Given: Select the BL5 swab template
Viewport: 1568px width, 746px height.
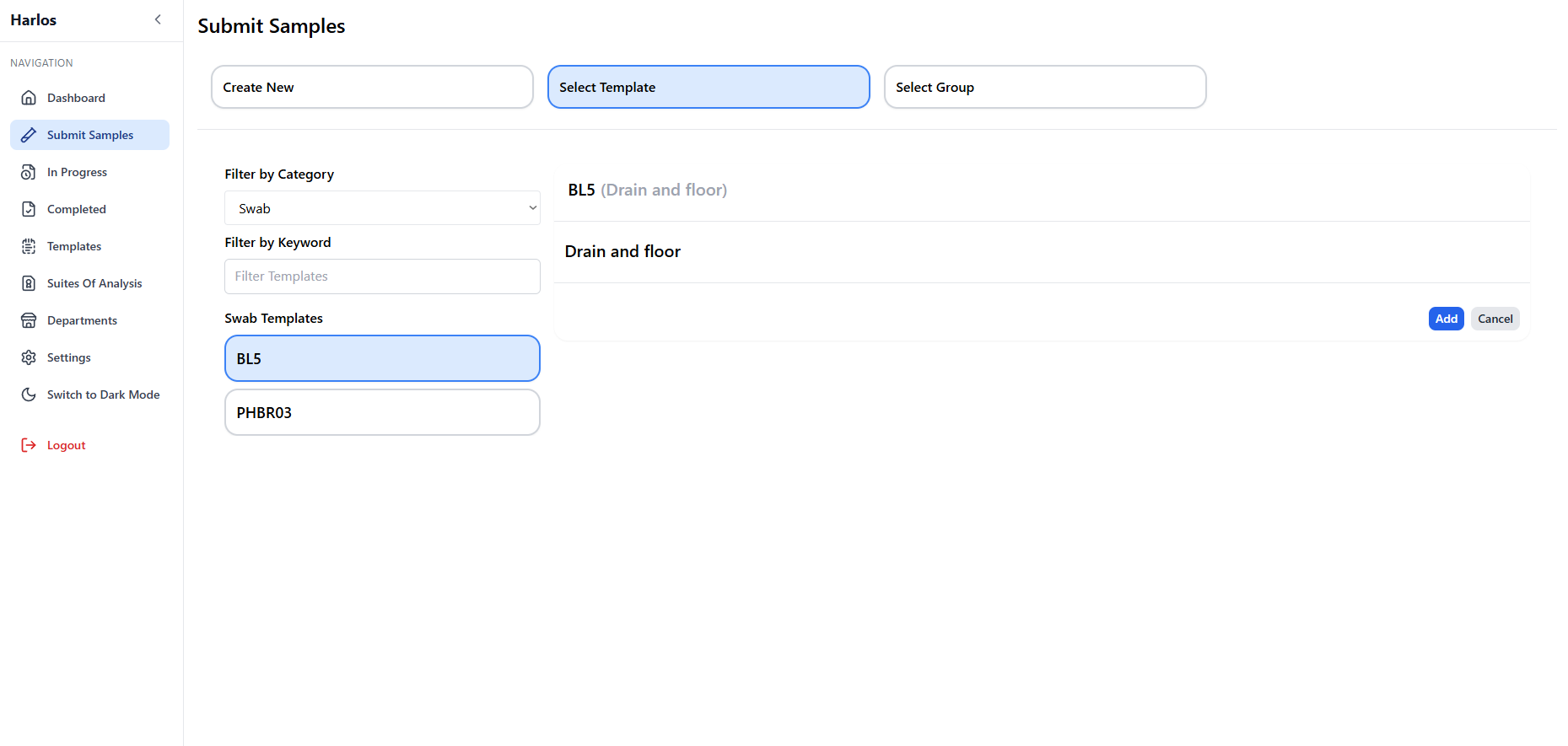Looking at the screenshot, I should 382,358.
